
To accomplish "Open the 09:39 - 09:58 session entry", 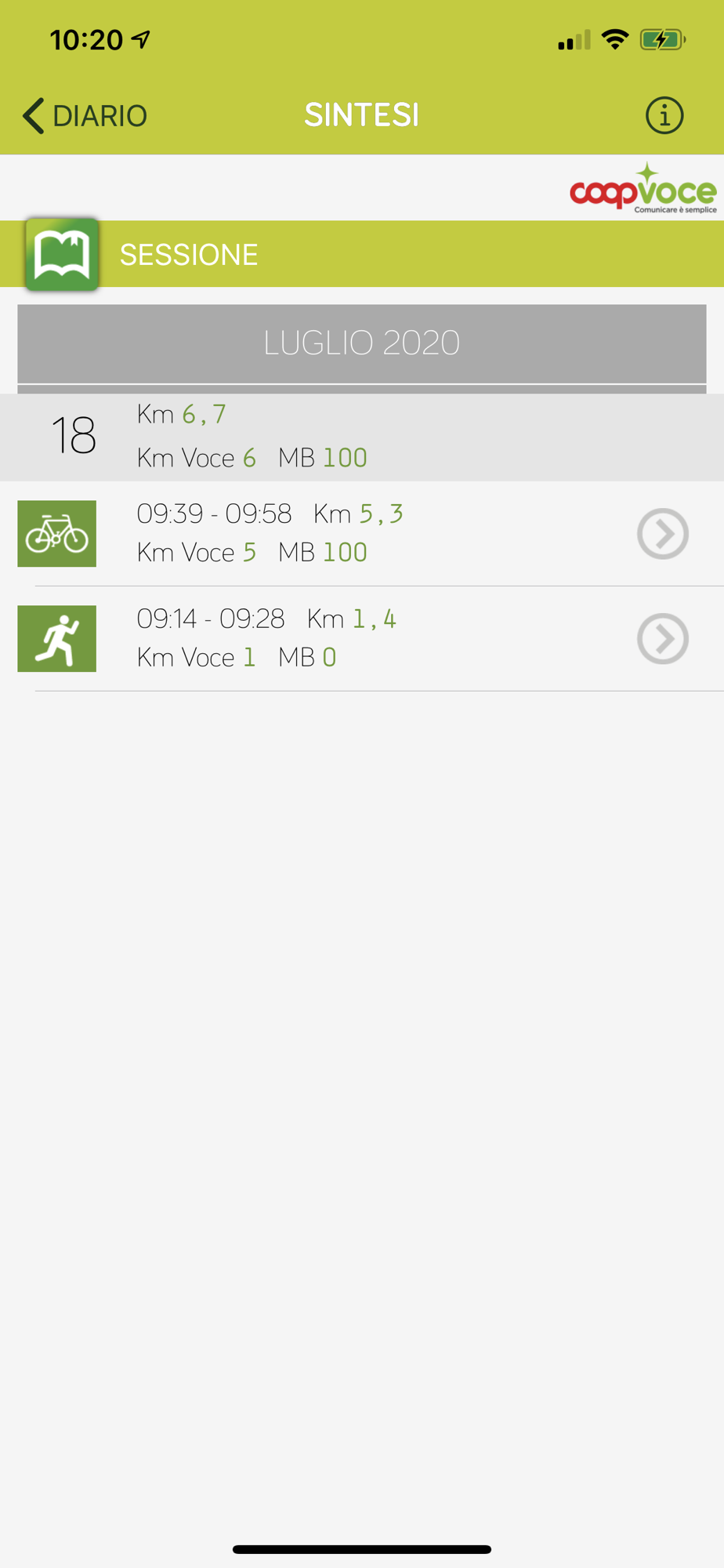I will tap(362, 533).
